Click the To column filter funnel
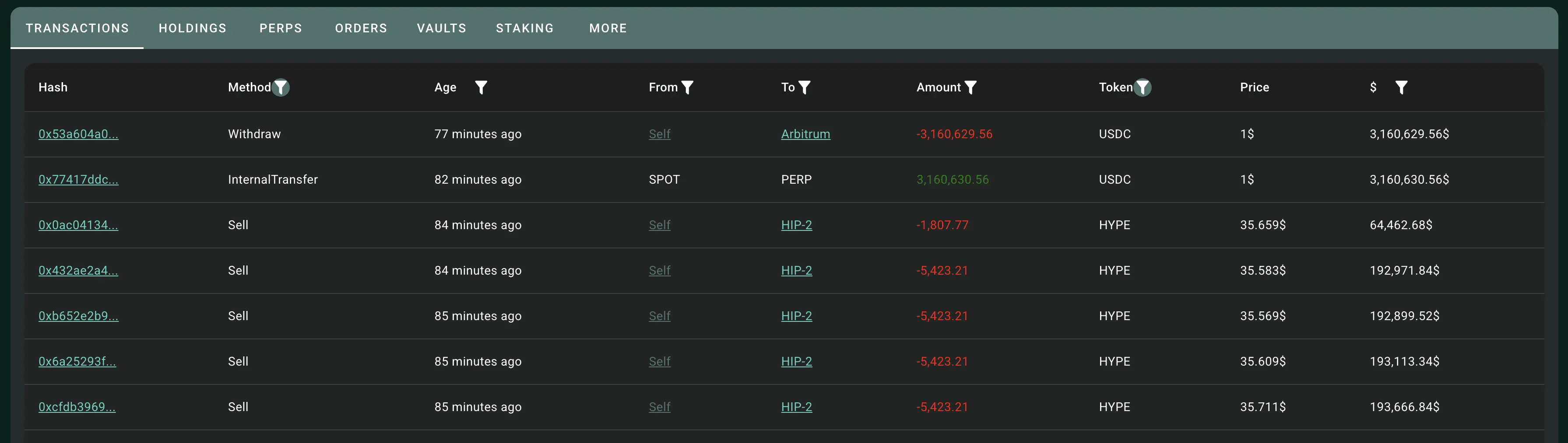The width and height of the screenshot is (1568, 443). tap(804, 87)
